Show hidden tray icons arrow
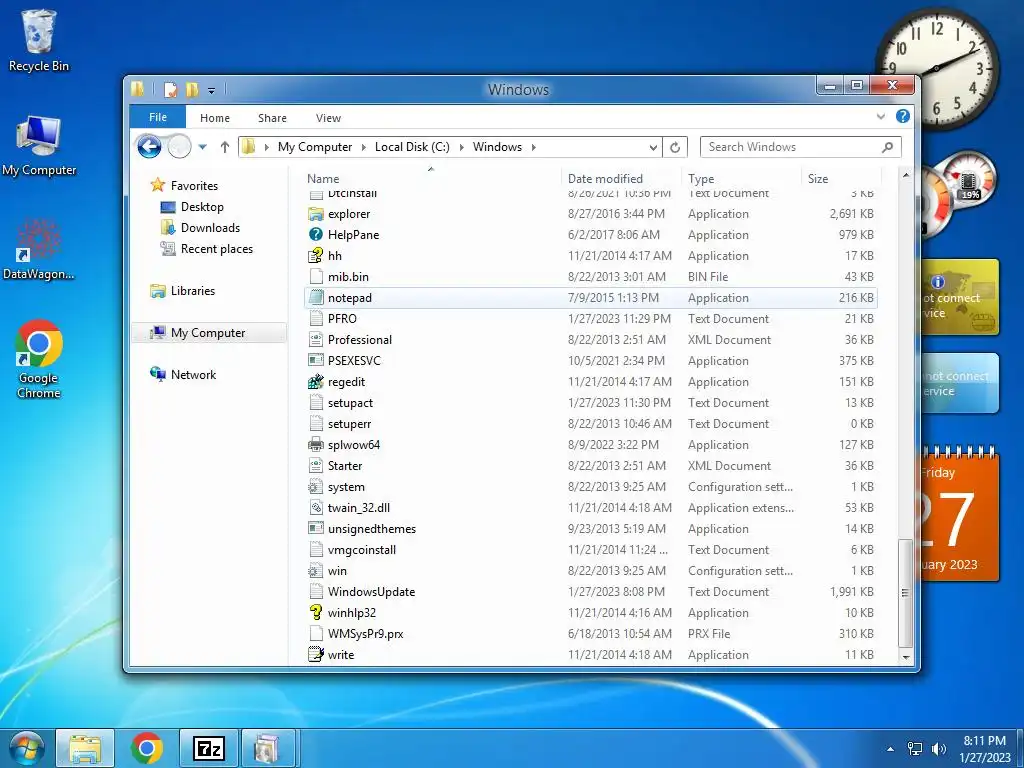Viewport: 1024px width, 768px height. point(890,749)
